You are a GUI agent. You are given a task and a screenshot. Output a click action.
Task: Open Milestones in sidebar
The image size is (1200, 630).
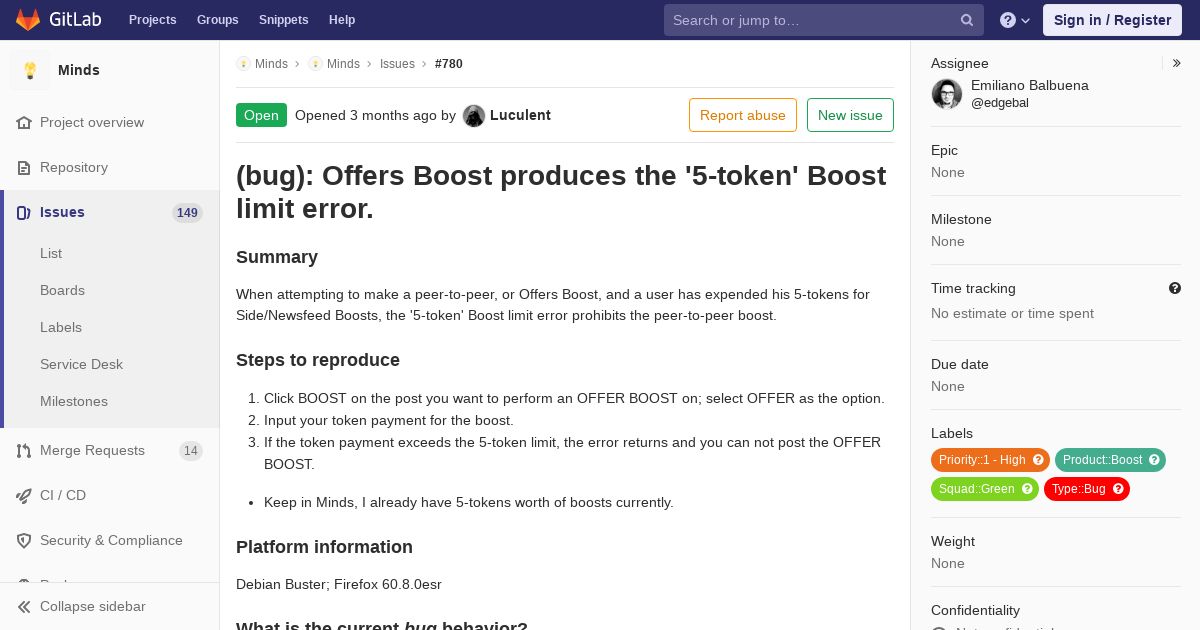pos(74,402)
